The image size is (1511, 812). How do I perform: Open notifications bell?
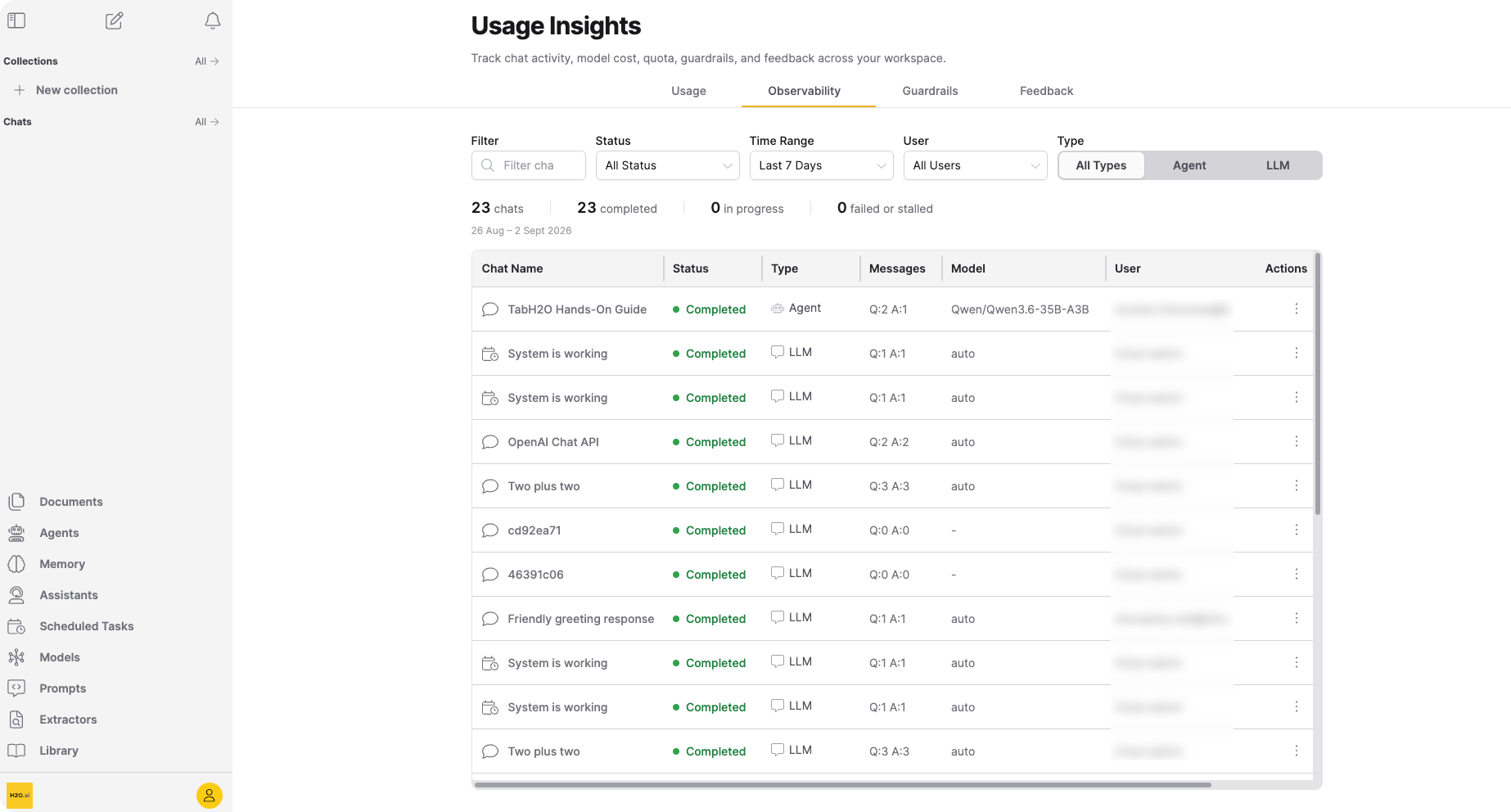coord(213,20)
